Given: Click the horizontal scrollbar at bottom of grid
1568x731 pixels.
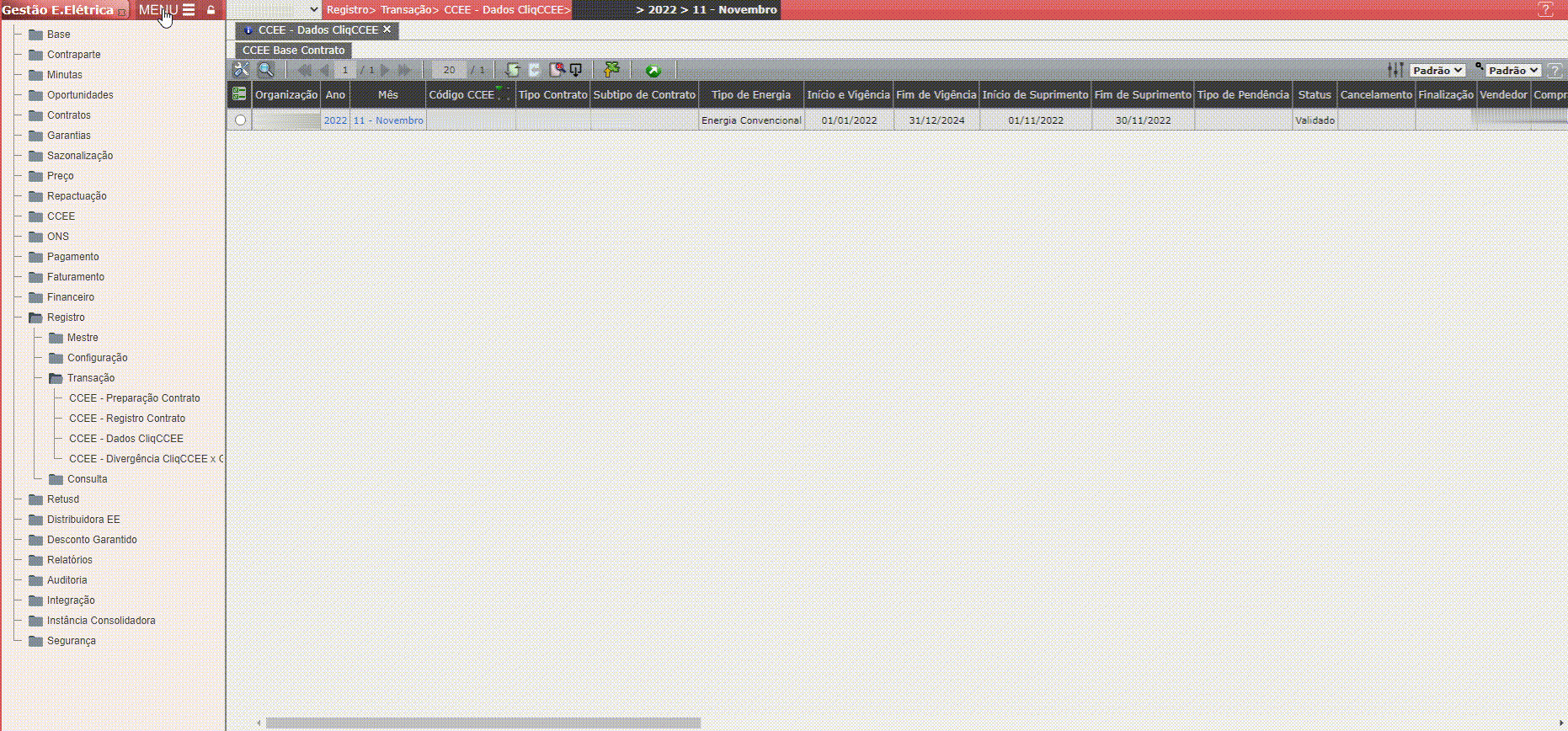Looking at the screenshot, I should pos(483,723).
